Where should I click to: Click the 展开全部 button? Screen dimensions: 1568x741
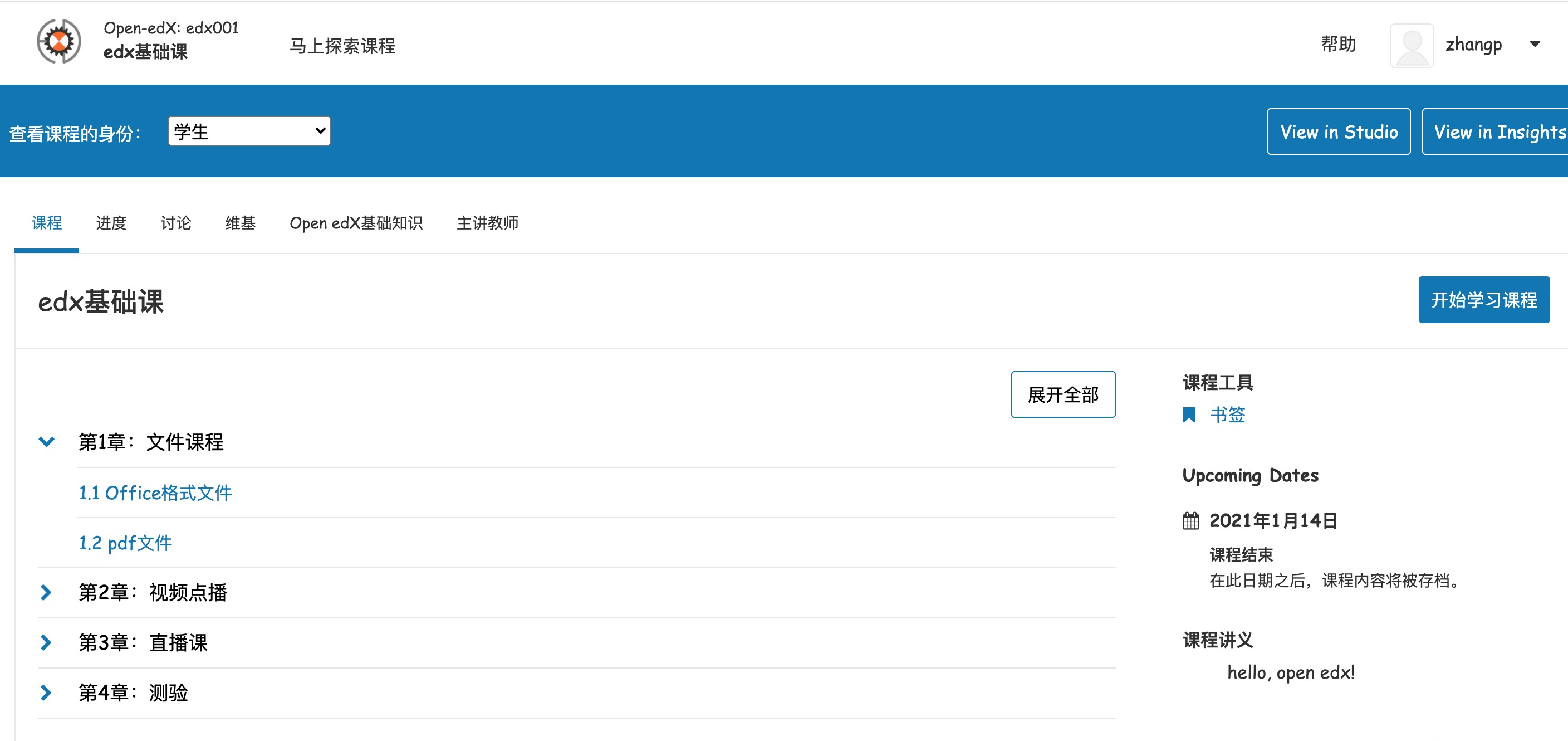[1063, 394]
